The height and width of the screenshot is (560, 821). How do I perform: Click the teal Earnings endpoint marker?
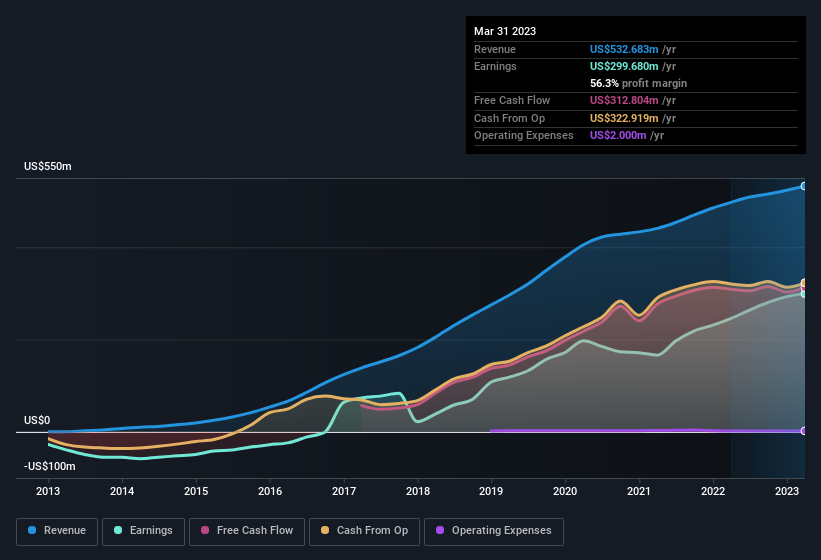click(804, 294)
